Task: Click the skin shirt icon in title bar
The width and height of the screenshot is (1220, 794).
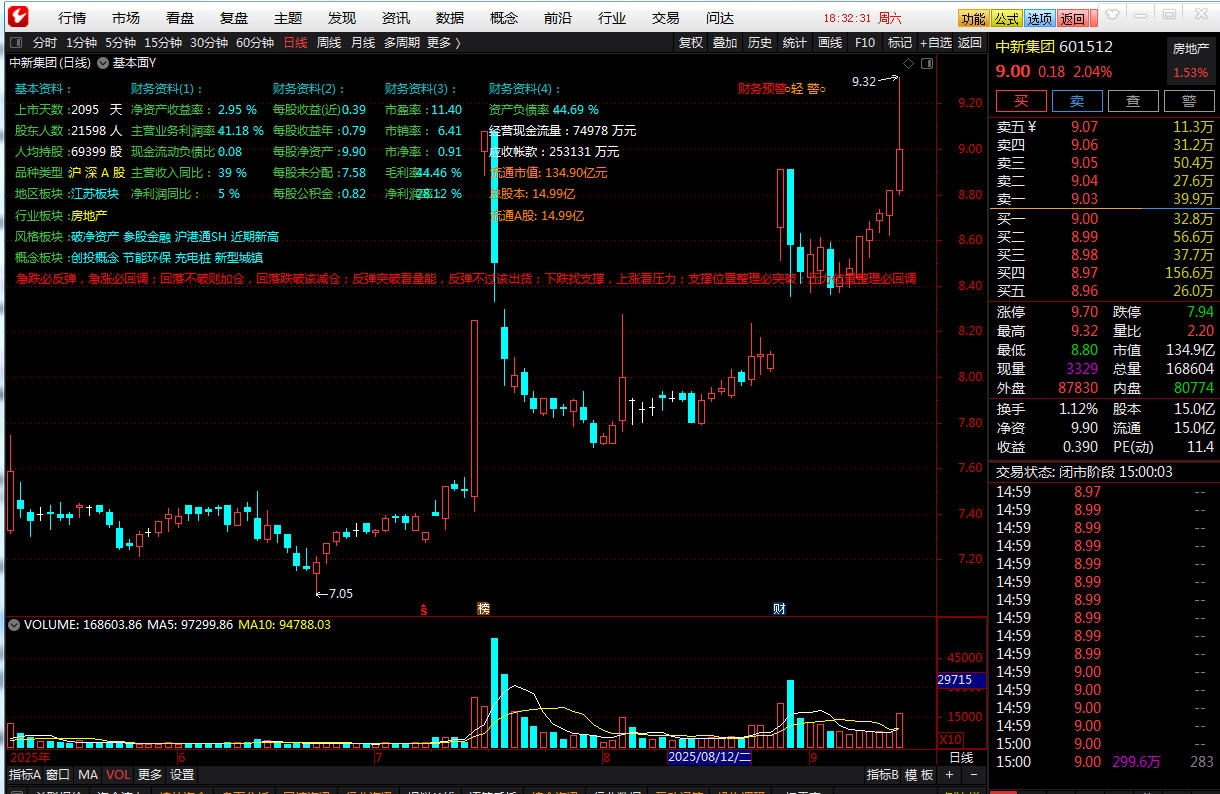Action: pos(1111,16)
